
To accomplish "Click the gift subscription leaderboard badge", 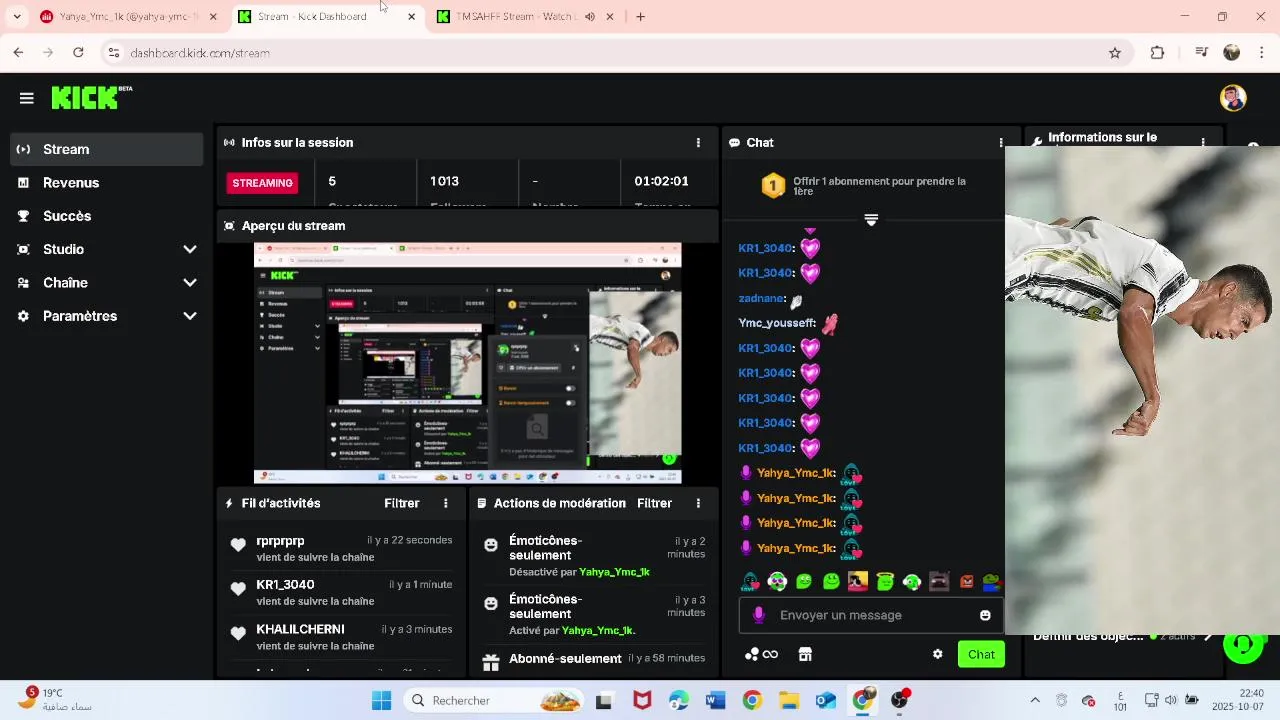I will pyautogui.click(x=773, y=186).
